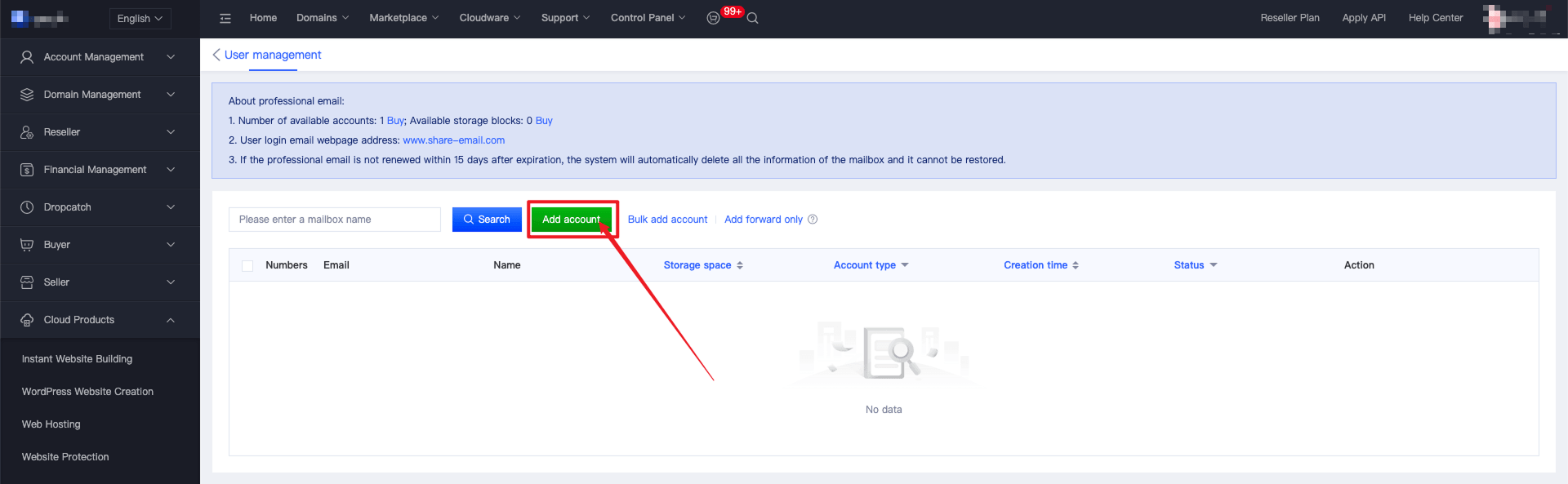Image resolution: width=1568 pixels, height=484 pixels.
Task: Open the notifications icon with 99+ badge
Action: tap(713, 18)
